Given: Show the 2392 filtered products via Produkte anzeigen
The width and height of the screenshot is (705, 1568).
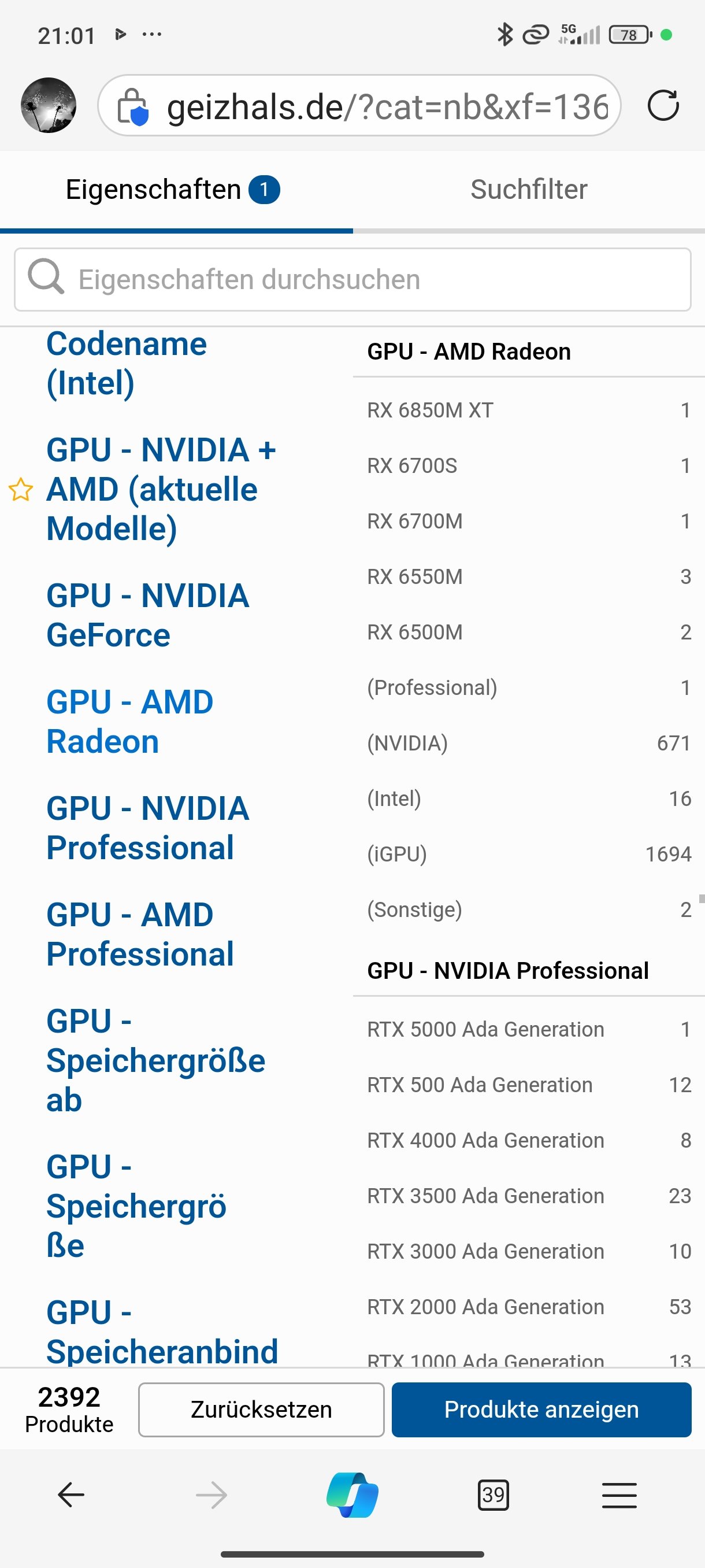Looking at the screenshot, I should tap(541, 1410).
